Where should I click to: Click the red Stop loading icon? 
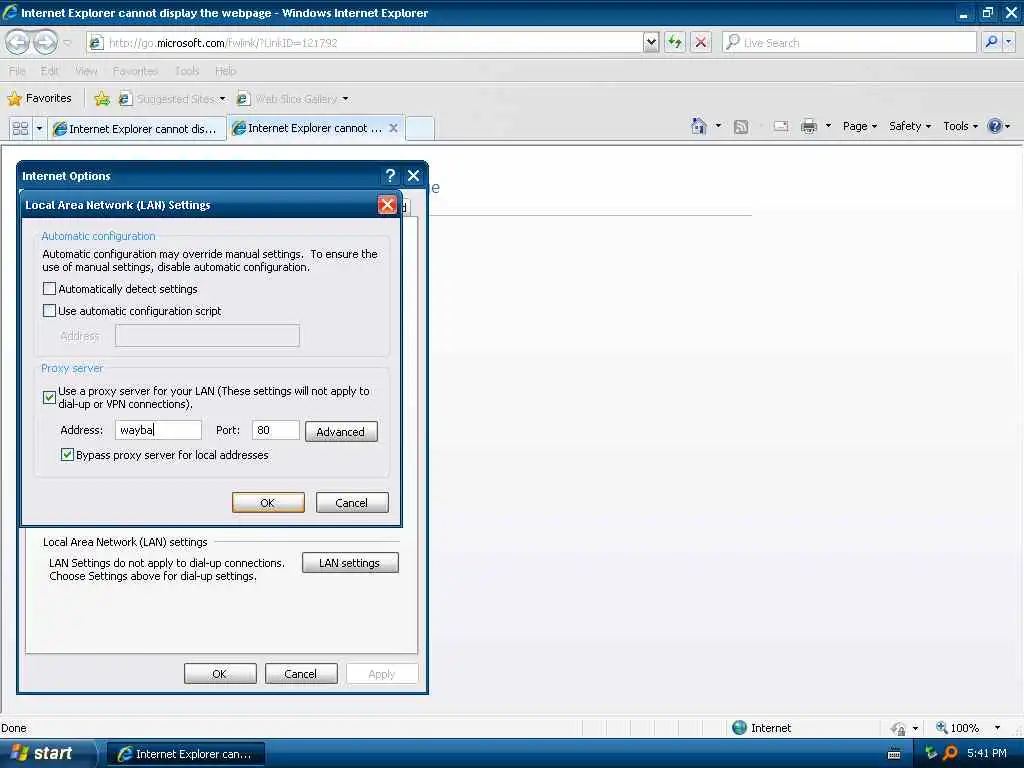pos(701,42)
